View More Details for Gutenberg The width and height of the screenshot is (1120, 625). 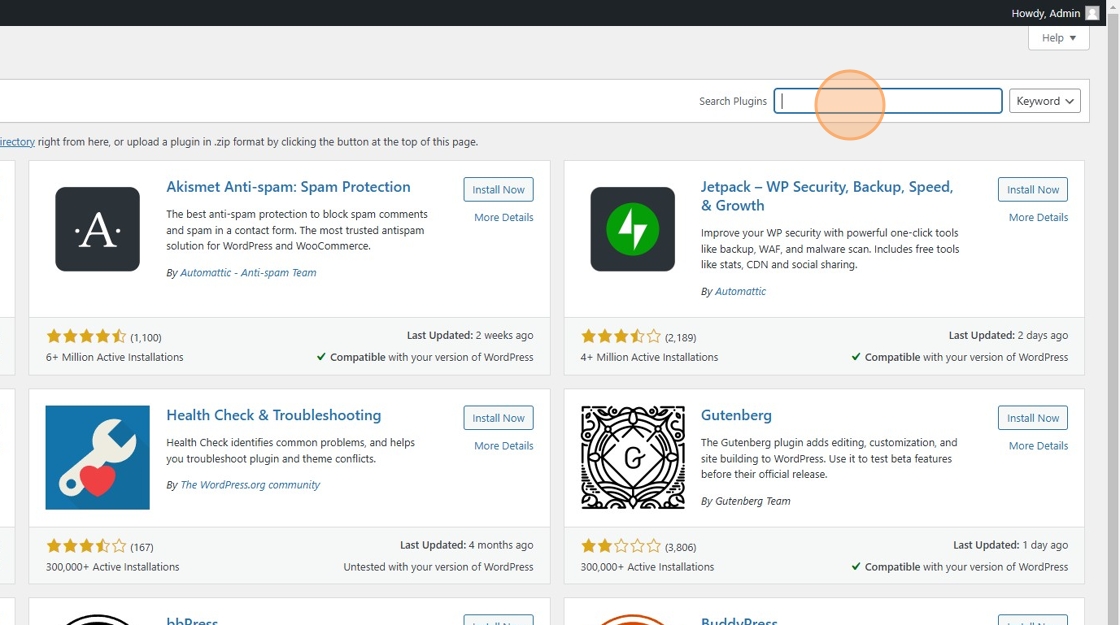pyautogui.click(x=1039, y=446)
